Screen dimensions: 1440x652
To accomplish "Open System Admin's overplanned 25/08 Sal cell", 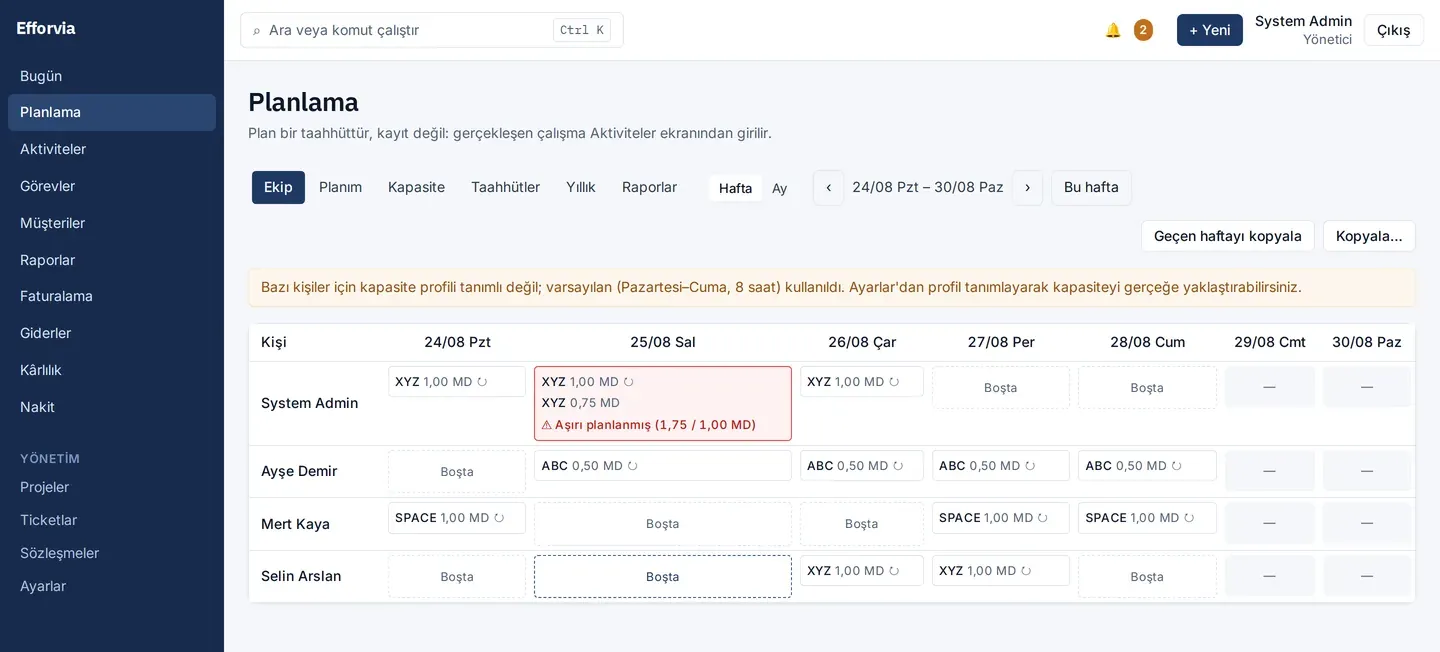I will point(663,403).
